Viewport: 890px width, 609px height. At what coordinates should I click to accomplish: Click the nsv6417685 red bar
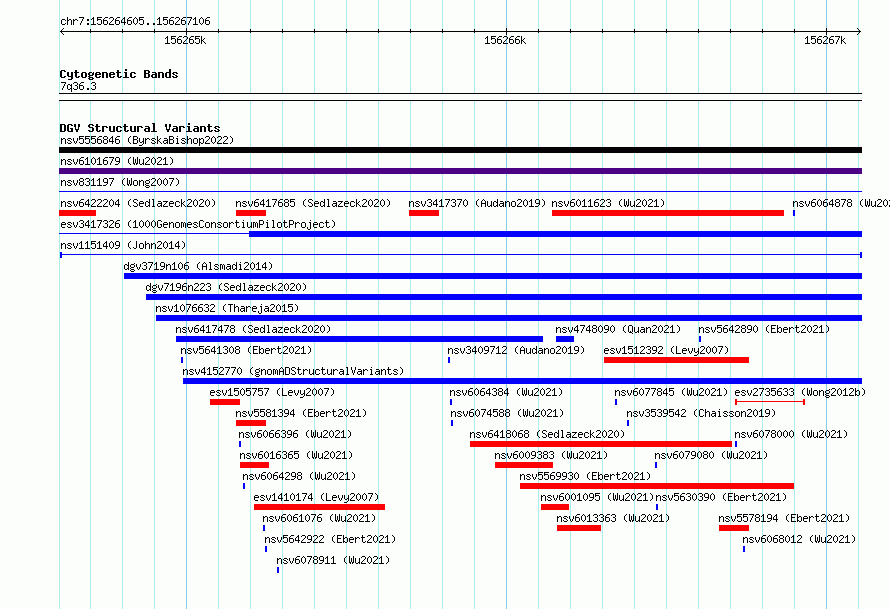pos(251,213)
